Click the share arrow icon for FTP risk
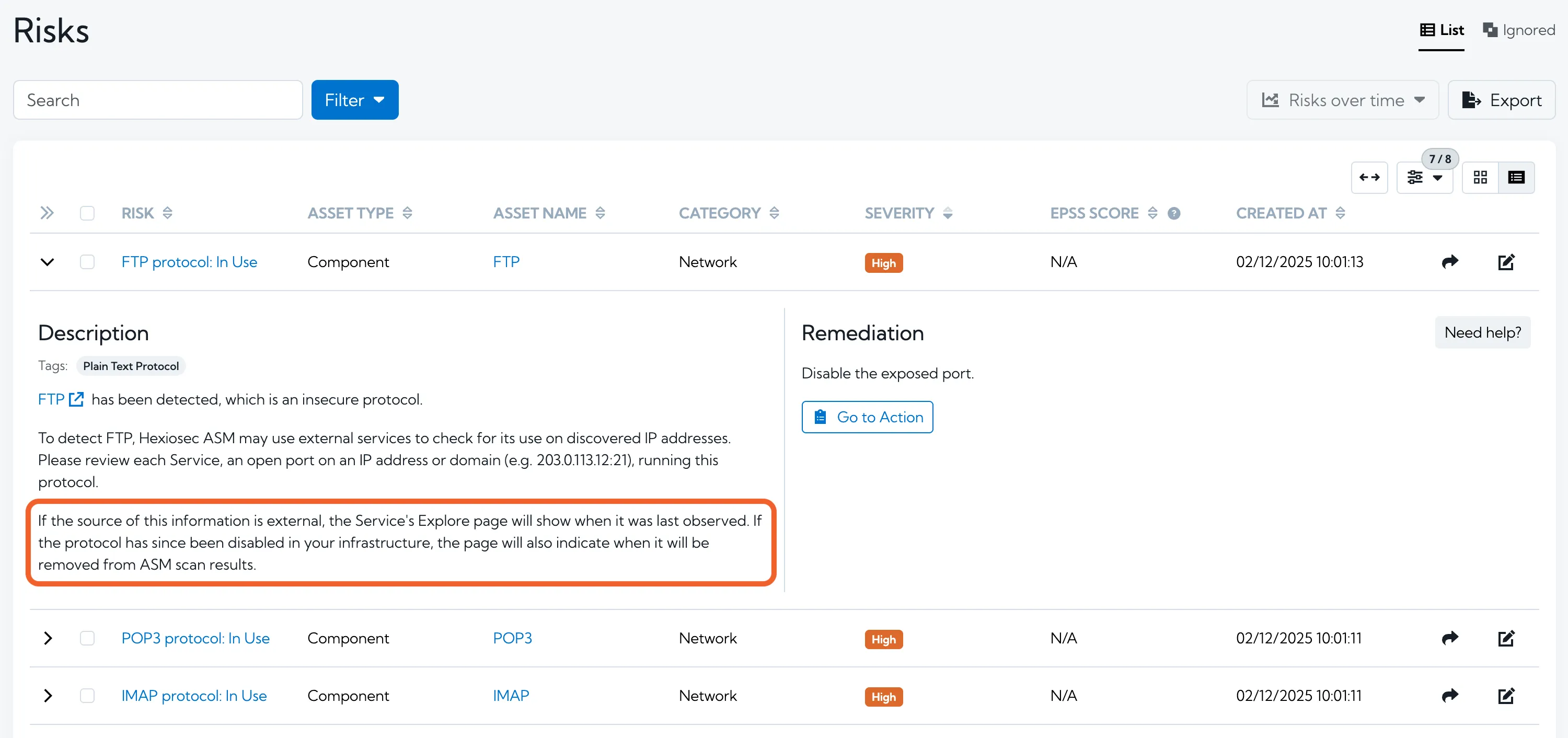Screen dimensions: 1568x738 [x=1450, y=262]
